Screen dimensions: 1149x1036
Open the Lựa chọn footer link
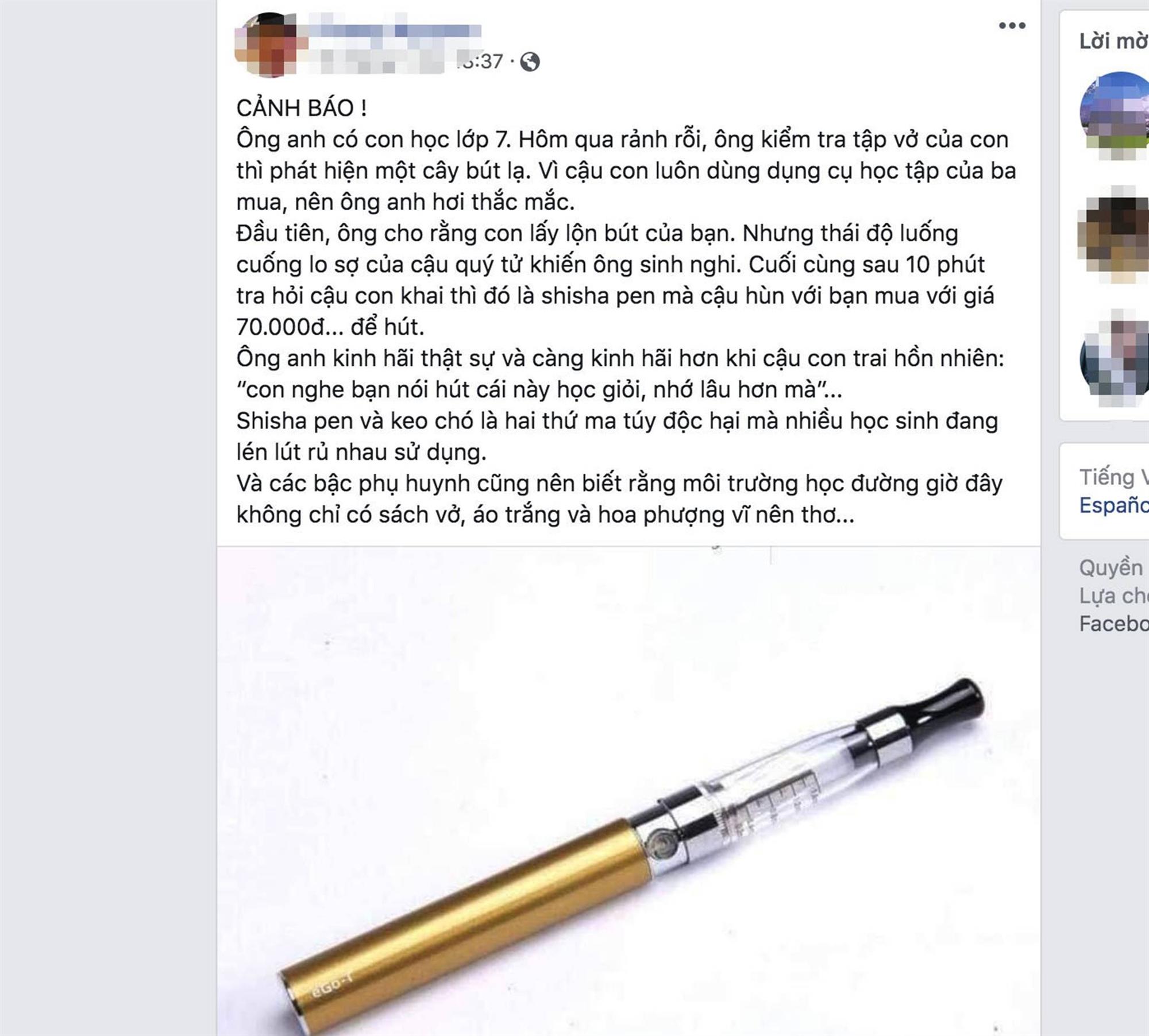1113,596
